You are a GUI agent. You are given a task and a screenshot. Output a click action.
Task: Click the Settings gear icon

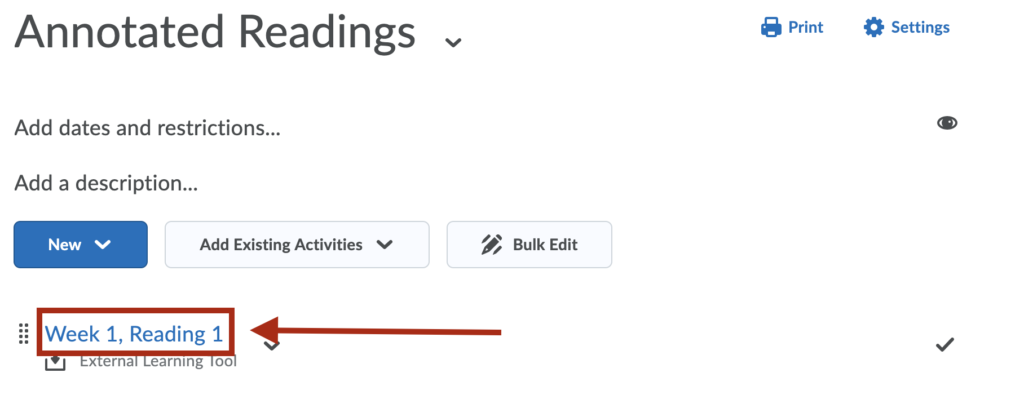(873, 27)
